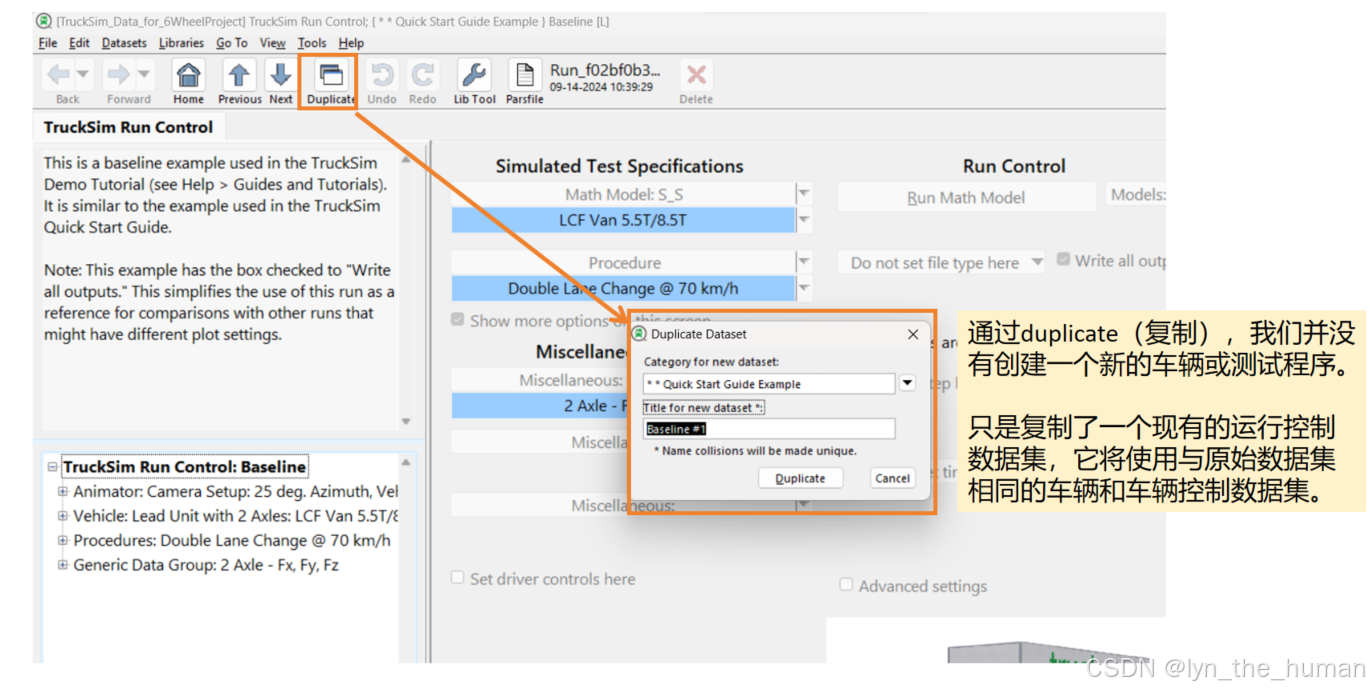Viewport: 1370px width, 691px height.
Task: Click the Duplicate button in dialog
Action: (800, 478)
